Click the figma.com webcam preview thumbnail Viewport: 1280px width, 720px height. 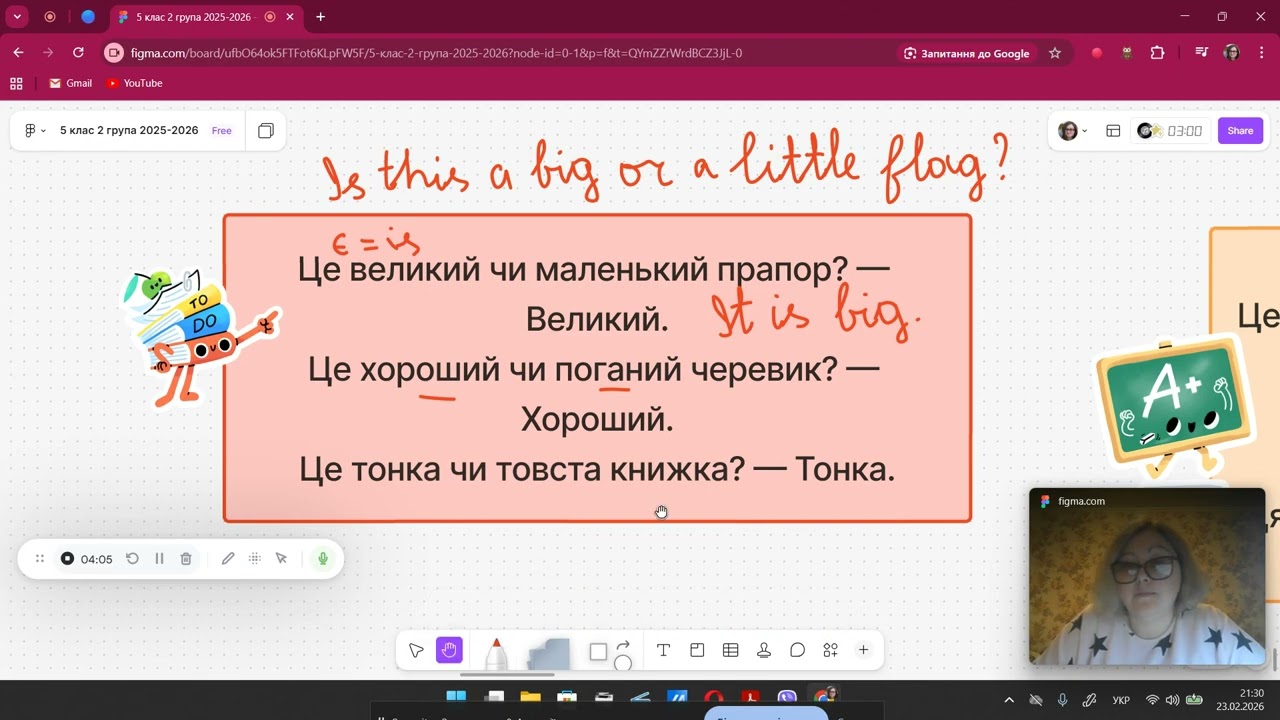1147,577
